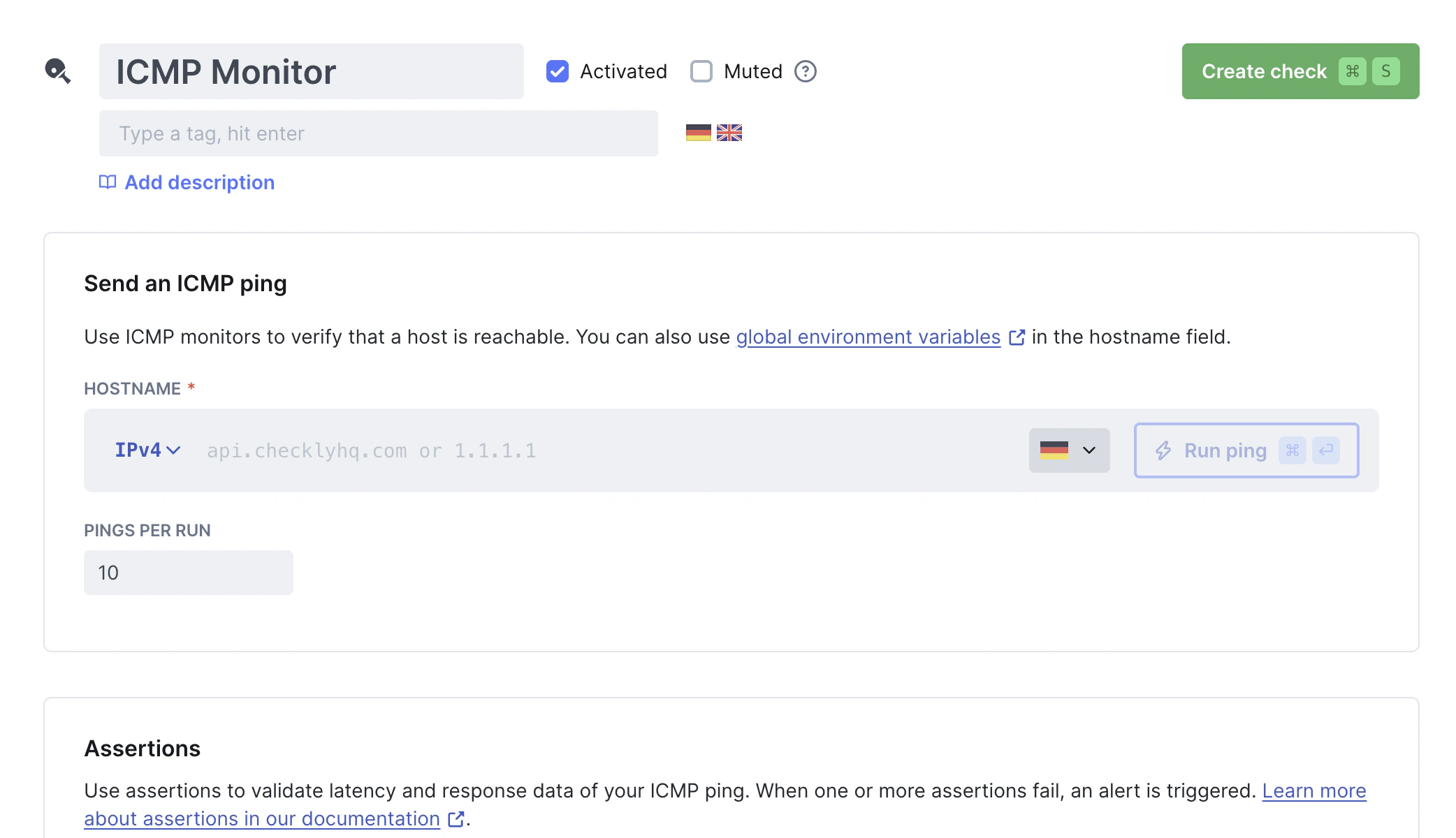Click the book icon beside Add description
Screen dimensions: 1456x838
coord(107,182)
